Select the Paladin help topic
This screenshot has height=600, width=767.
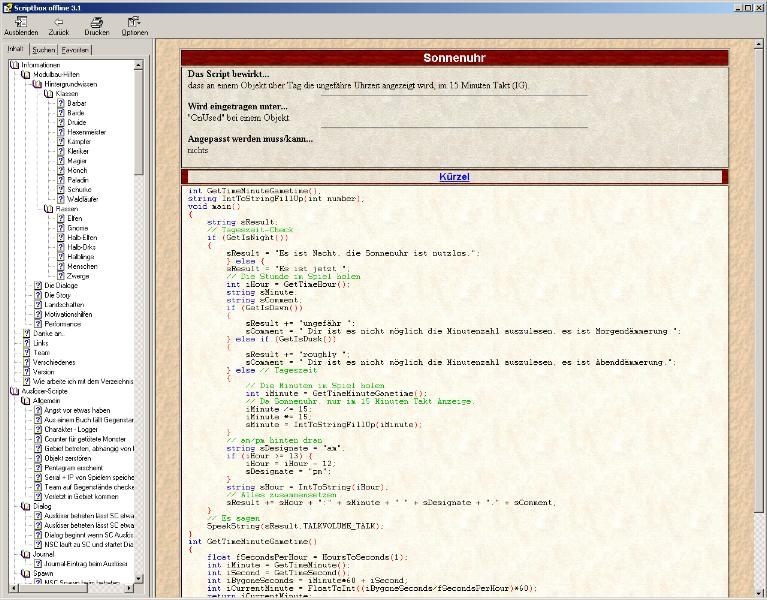point(79,179)
